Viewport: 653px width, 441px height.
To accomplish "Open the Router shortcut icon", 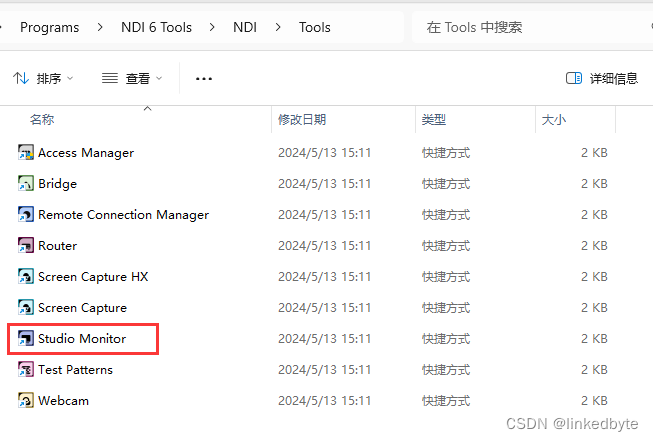I will 26,245.
